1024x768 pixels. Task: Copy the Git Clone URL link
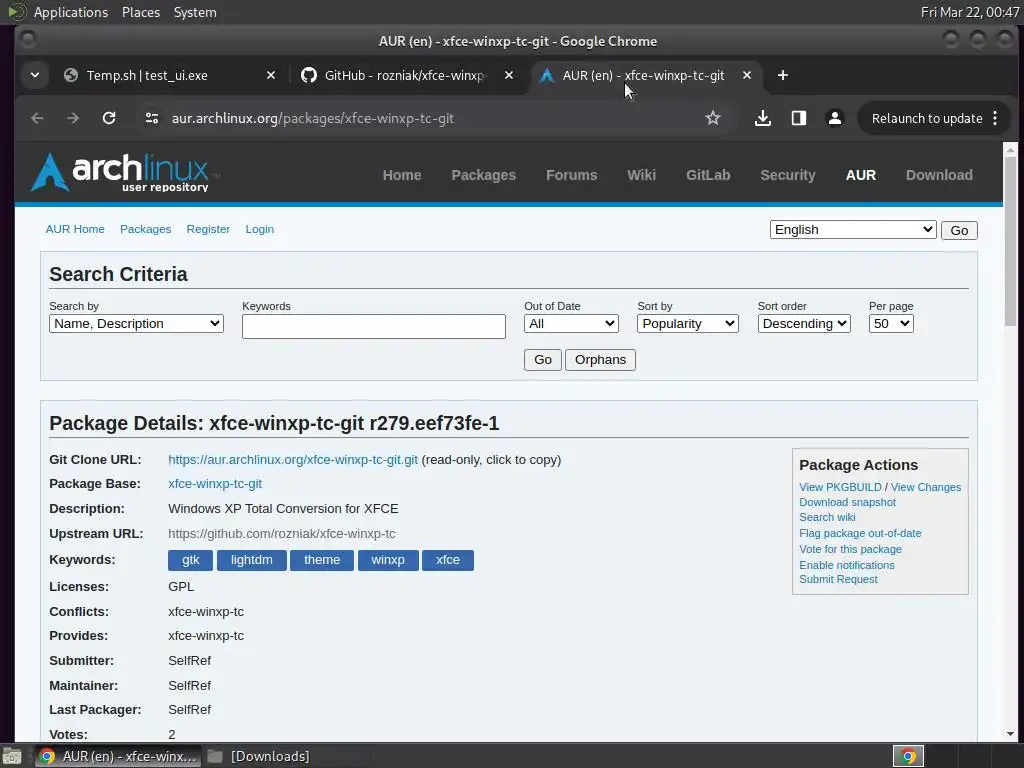(x=293, y=460)
